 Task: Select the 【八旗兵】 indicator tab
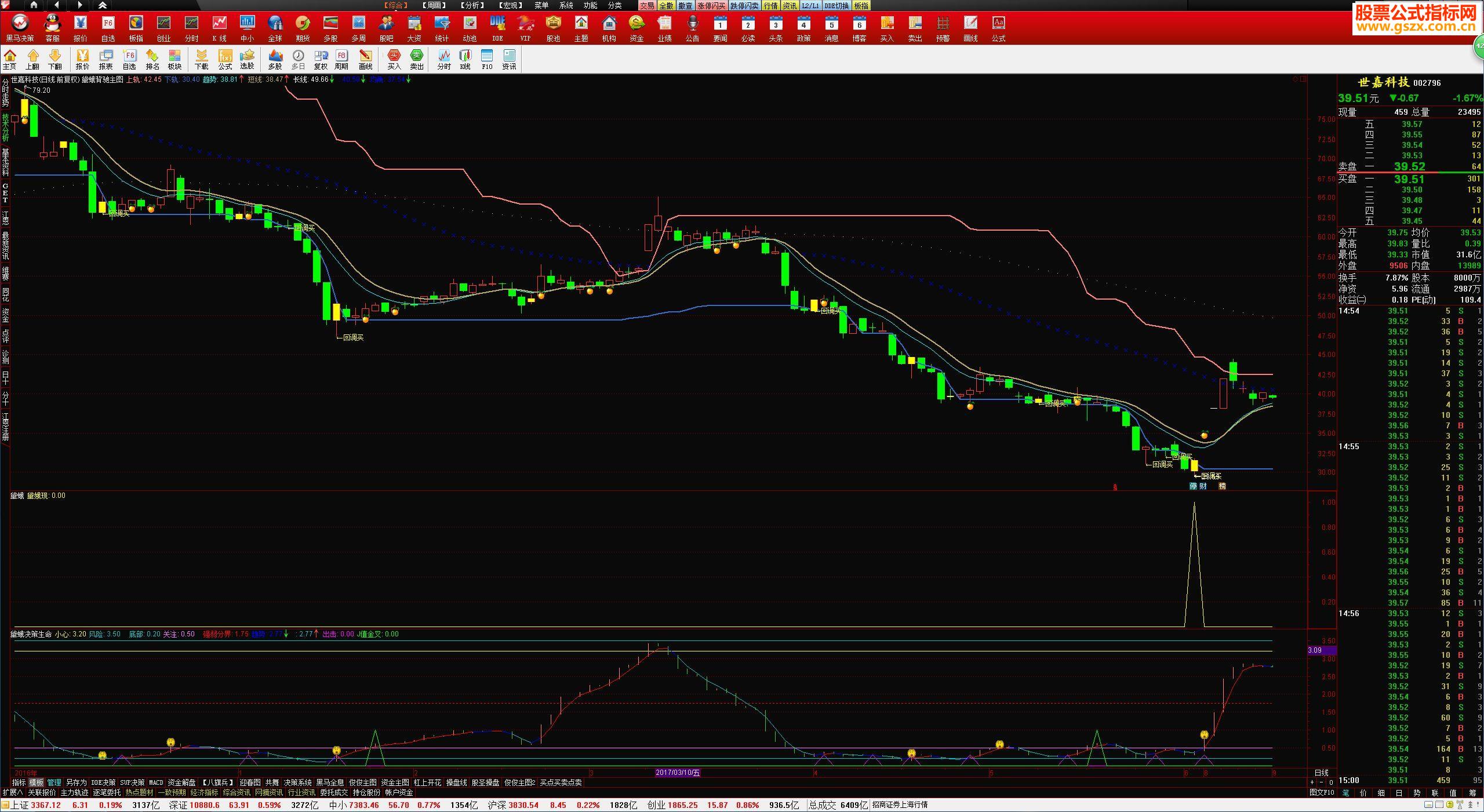[x=218, y=782]
